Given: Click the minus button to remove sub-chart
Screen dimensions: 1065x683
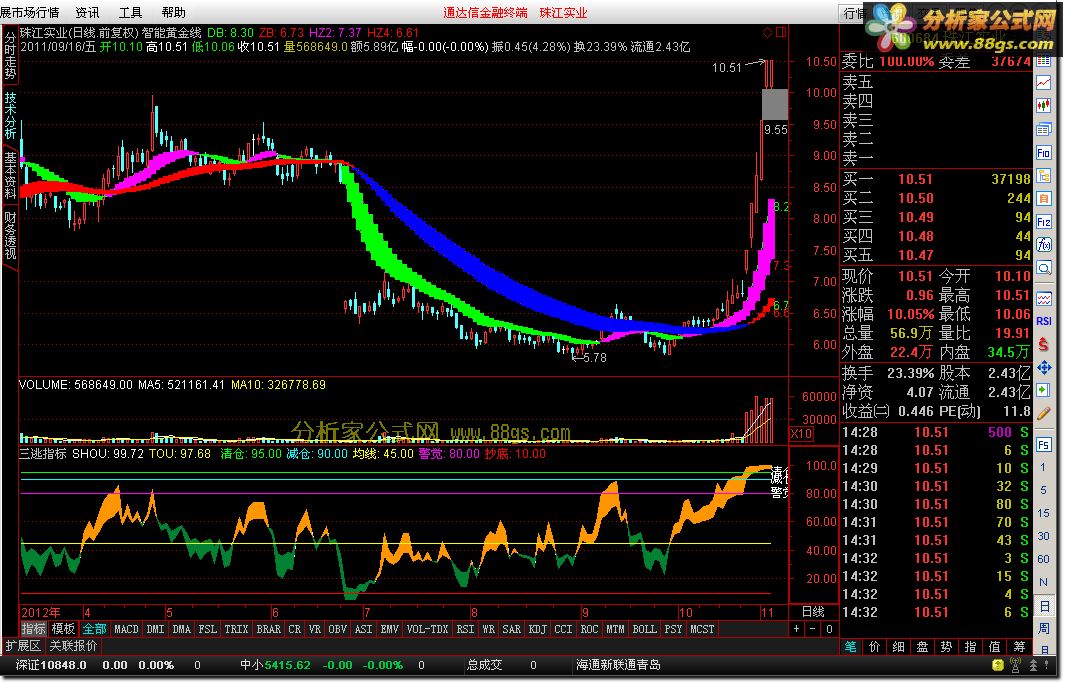Looking at the screenshot, I should [x=812, y=629].
